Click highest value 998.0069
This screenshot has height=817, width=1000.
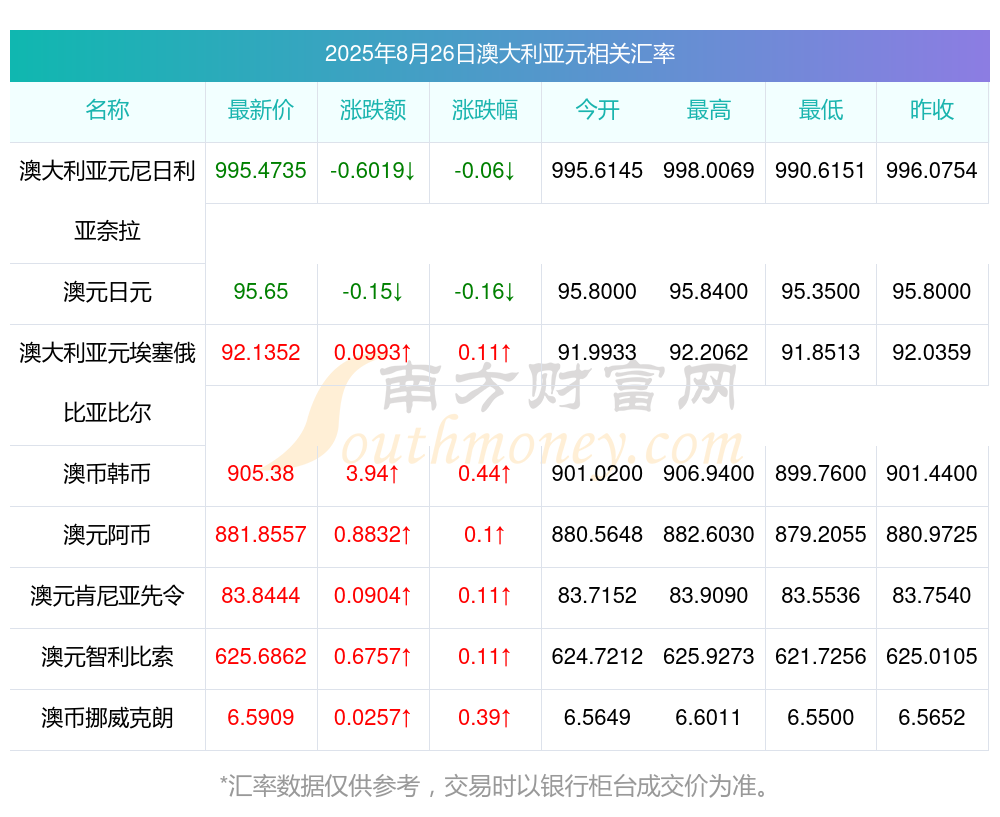click(x=709, y=171)
